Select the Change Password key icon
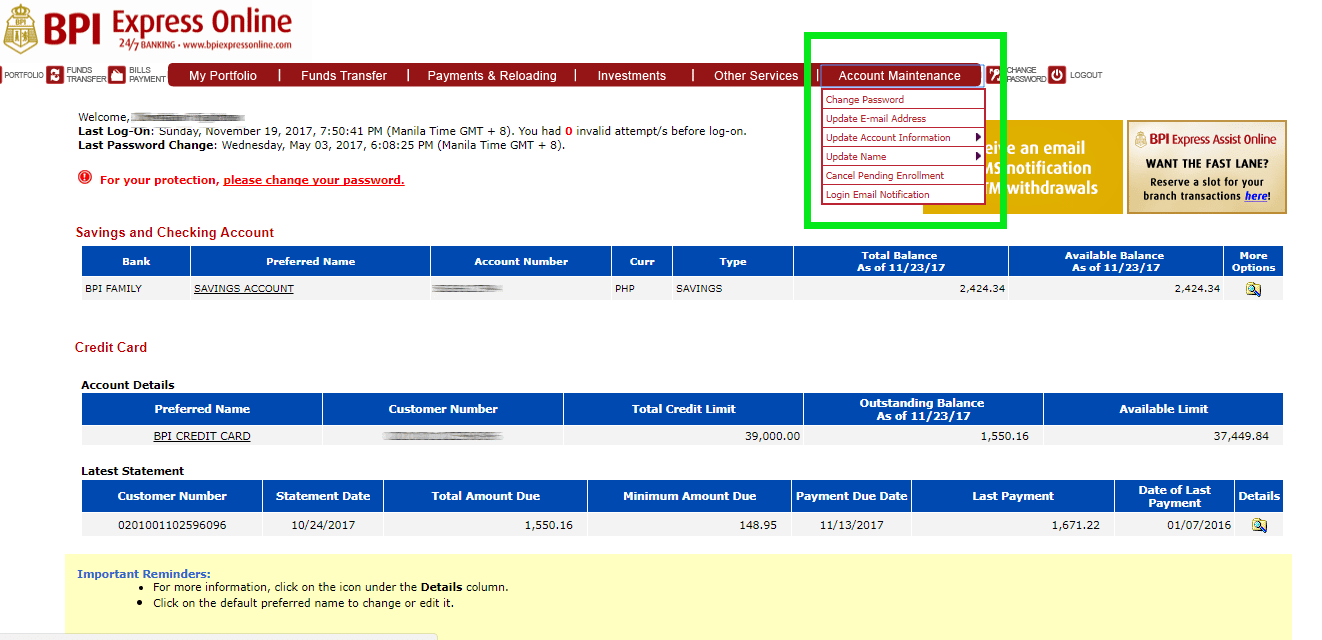This screenshot has width=1322, height=640. (993, 75)
